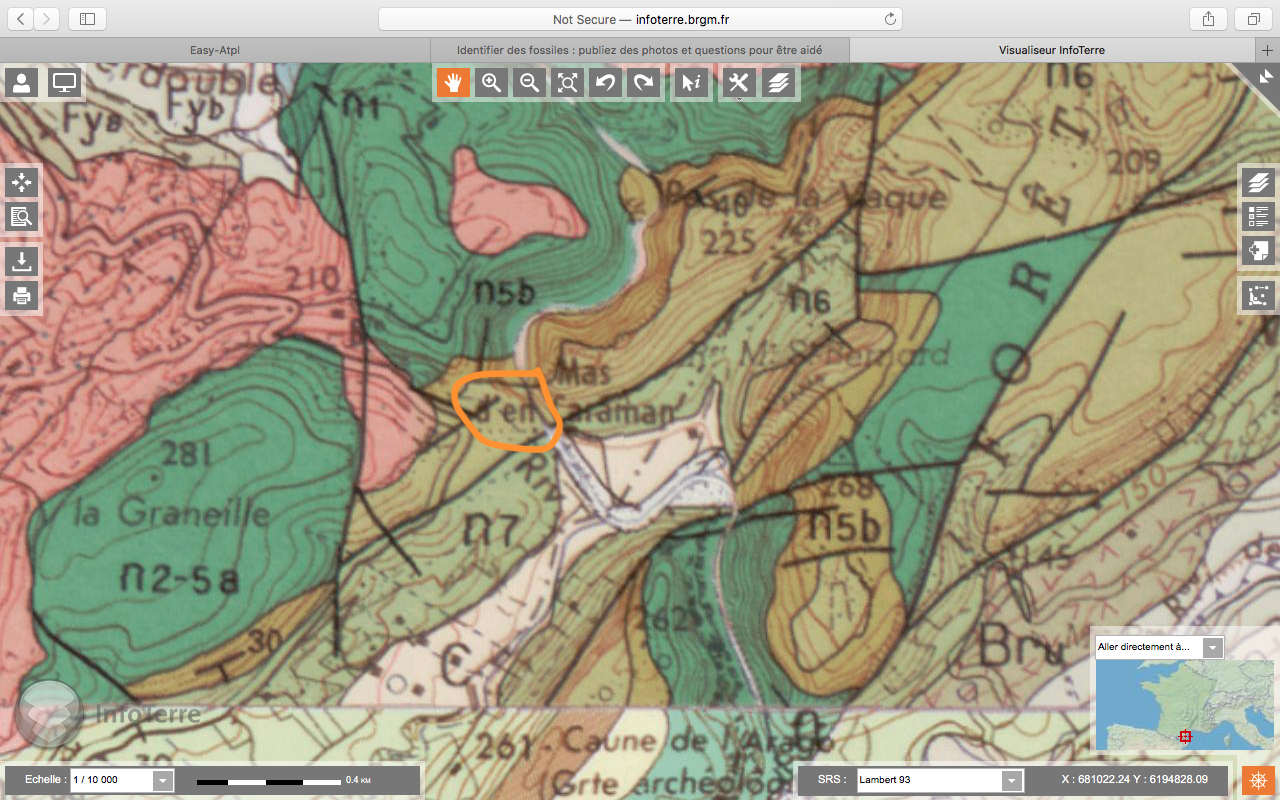Image resolution: width=1280 pixels, height=800 pixels.
Task: Click the zoom in magnifier tool
Action: coord(491,83)
